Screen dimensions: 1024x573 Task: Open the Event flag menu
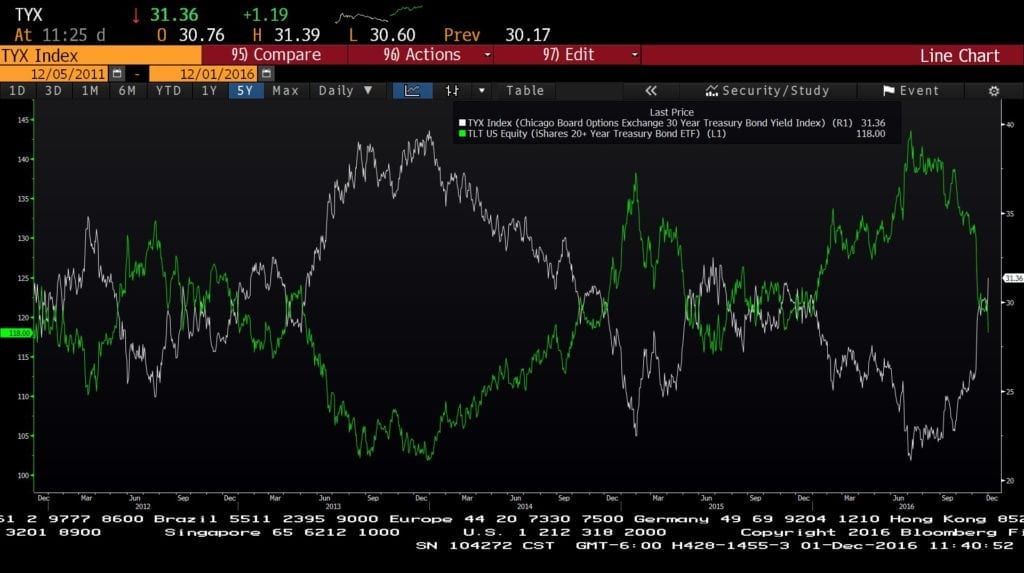click(910, 91)
